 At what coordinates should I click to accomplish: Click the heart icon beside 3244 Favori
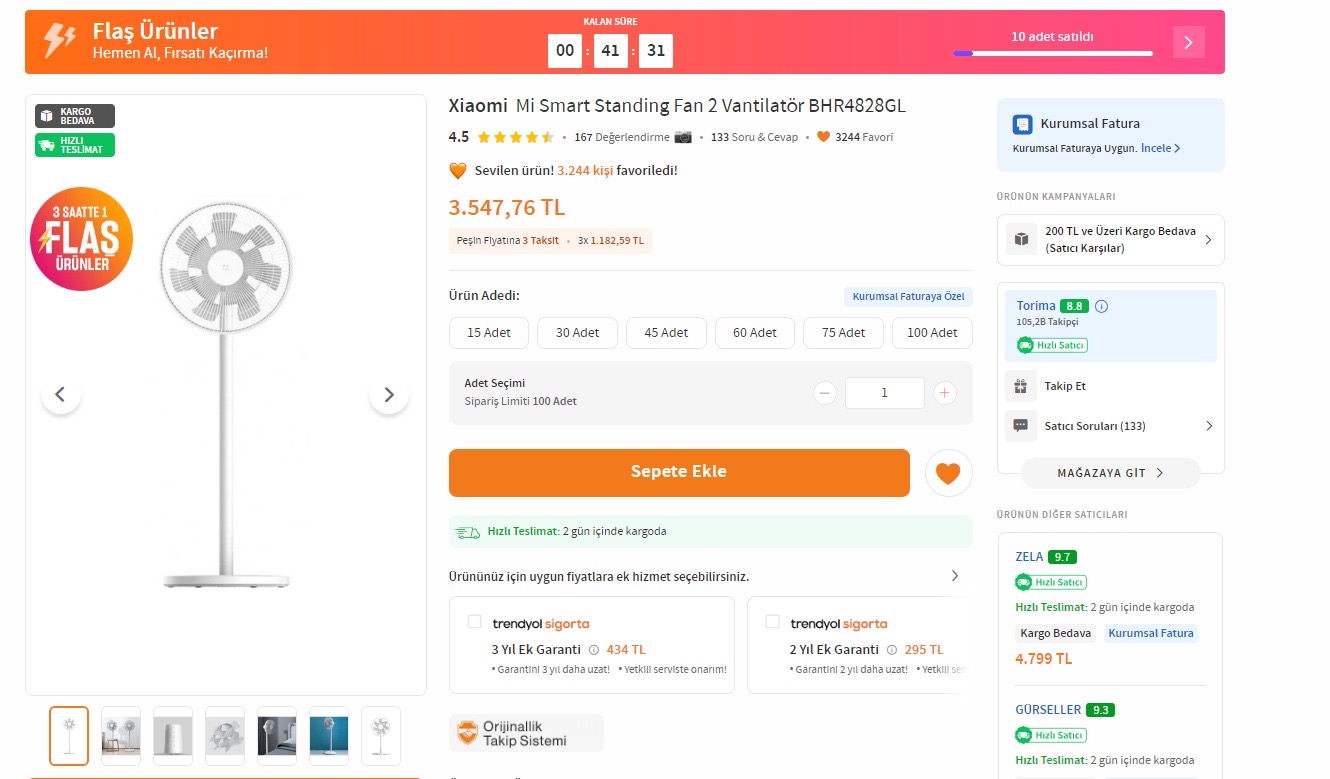pos(824,137)
